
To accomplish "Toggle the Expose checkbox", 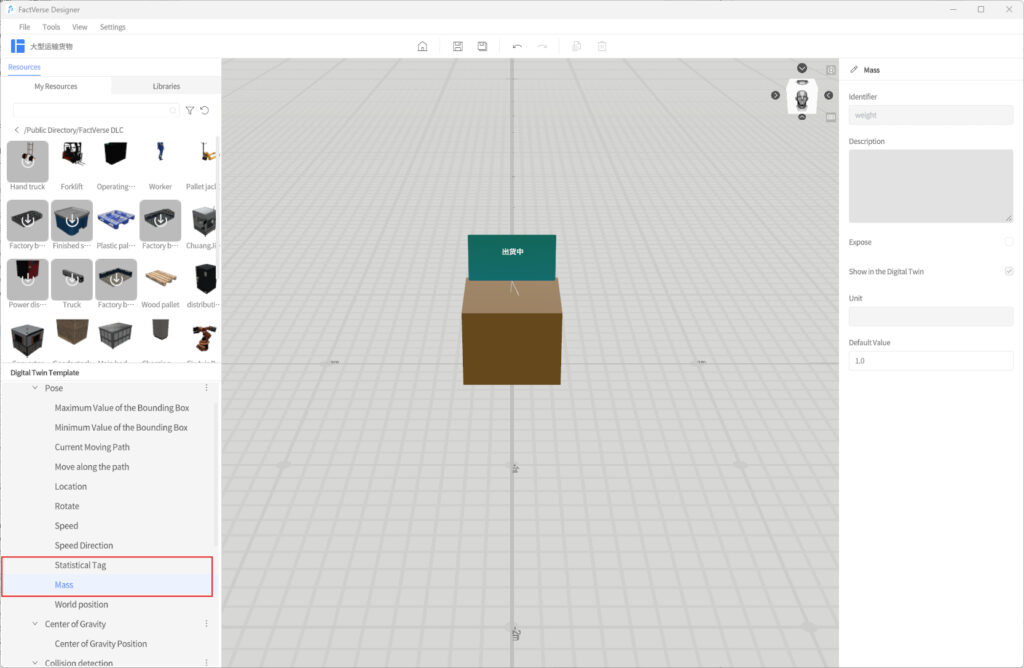I will pos(1009,242).
